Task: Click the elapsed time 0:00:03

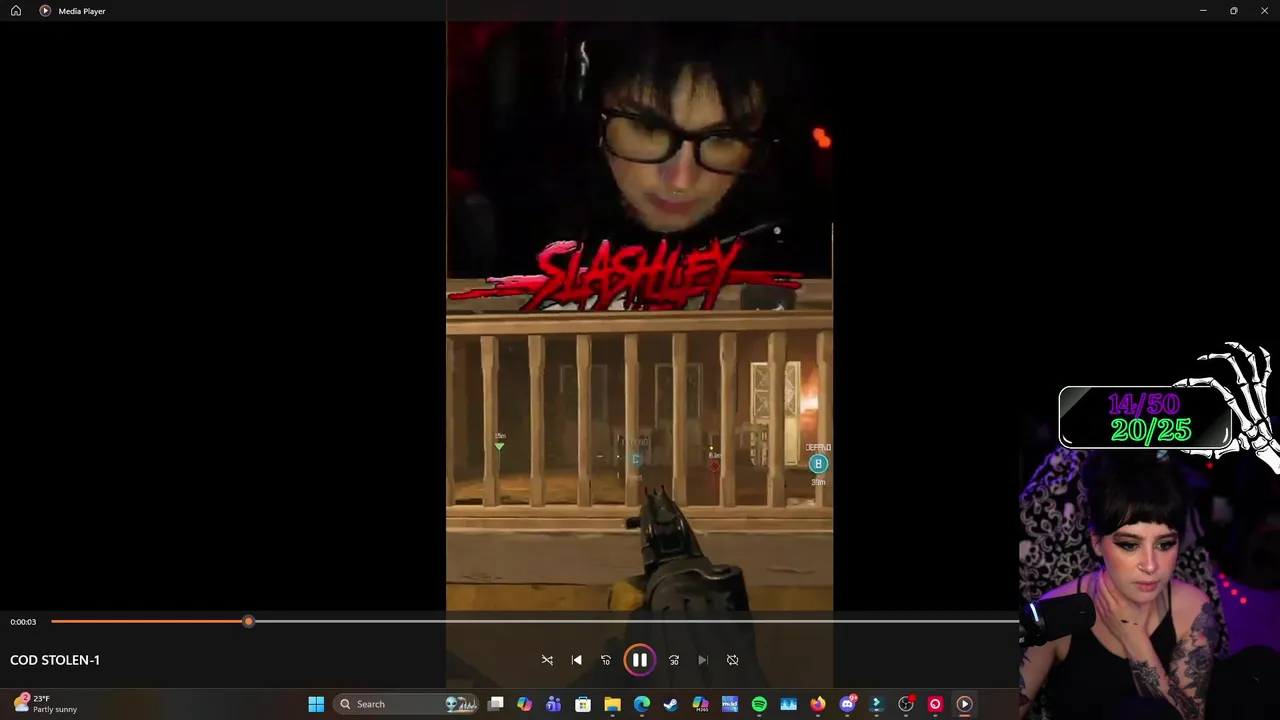Action: [x=23, y=622]
